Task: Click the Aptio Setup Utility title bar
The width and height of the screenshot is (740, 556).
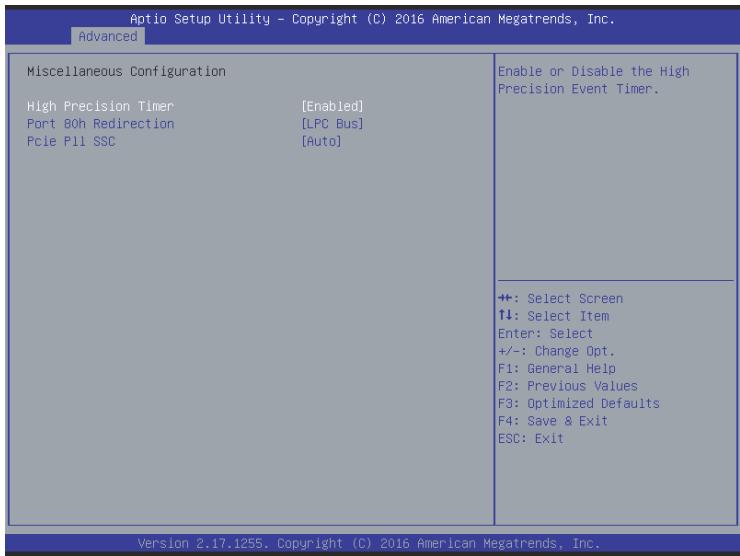Action: pyautogui.click(x=372, y=19)
